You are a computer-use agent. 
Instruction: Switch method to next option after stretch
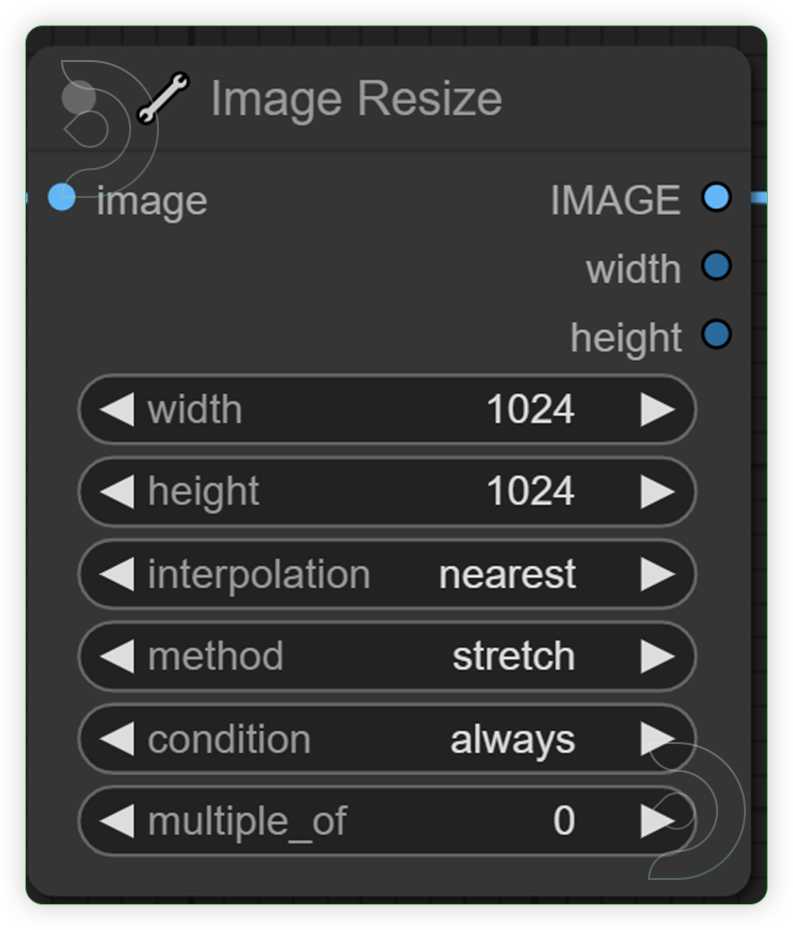point(659,657)
